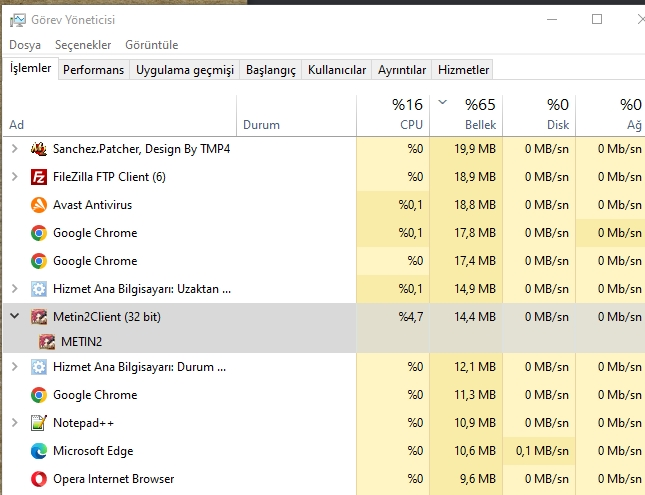Screen dimensions: 645x495
Task: Click the 0,1 MB/sn disk value
Action: [543, 451]
